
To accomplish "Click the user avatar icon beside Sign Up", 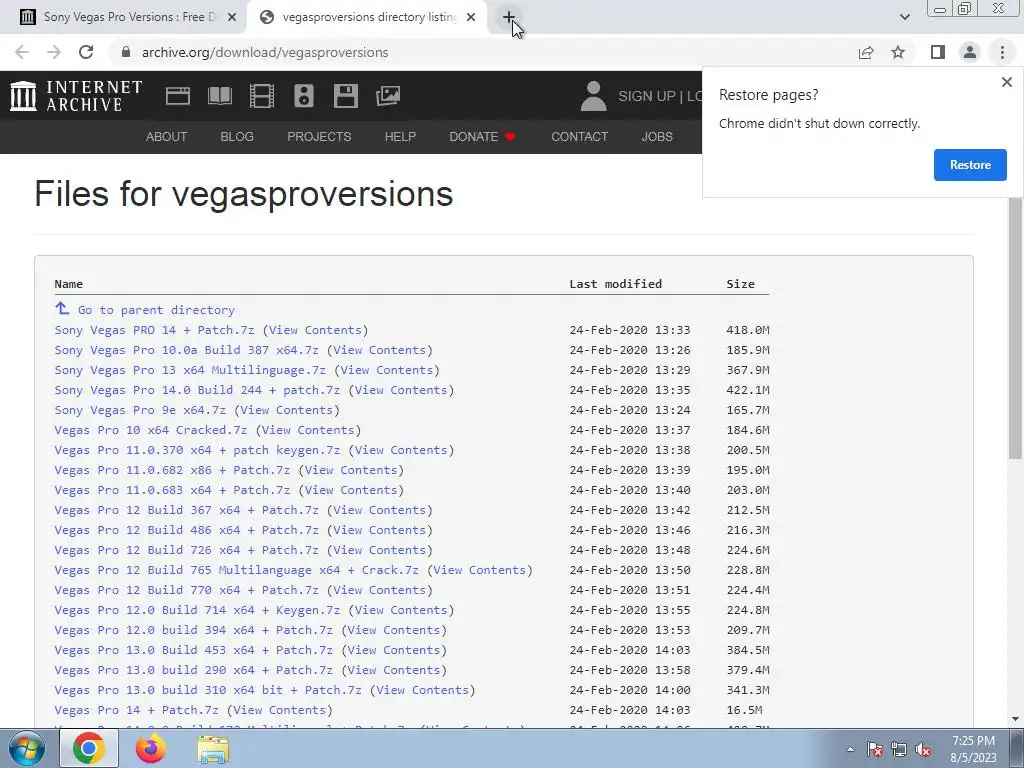I will pos(593,96).
